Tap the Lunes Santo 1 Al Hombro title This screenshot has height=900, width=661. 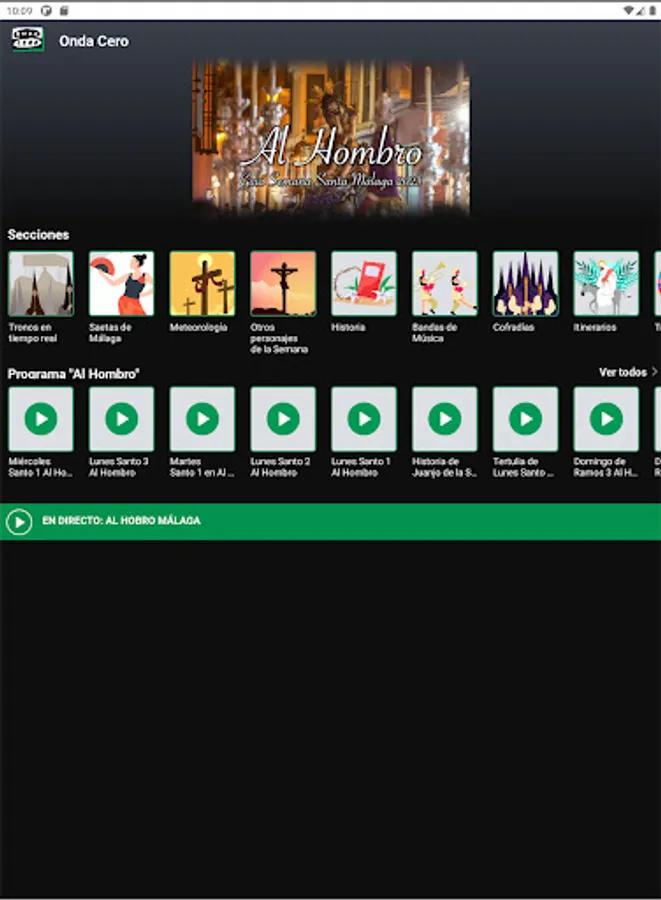[x=361, y=467]
